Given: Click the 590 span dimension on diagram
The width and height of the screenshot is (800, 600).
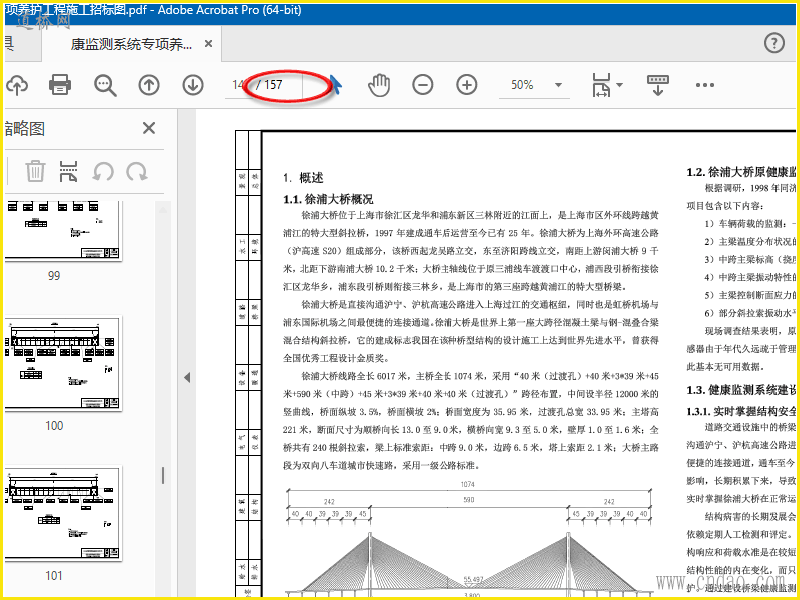Looking at the screenshot, I should [x=469, y=500].
